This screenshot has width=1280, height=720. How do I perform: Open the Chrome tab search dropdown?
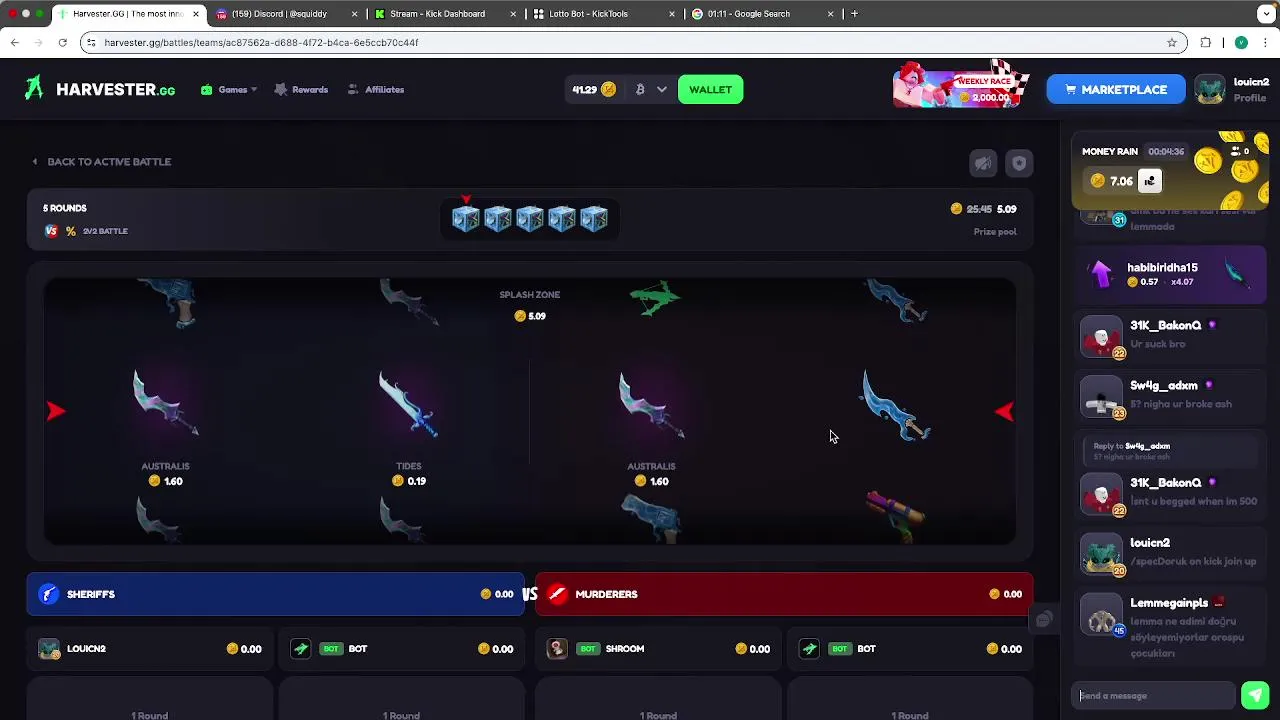pyautogui.click(x=1266, y=14)
